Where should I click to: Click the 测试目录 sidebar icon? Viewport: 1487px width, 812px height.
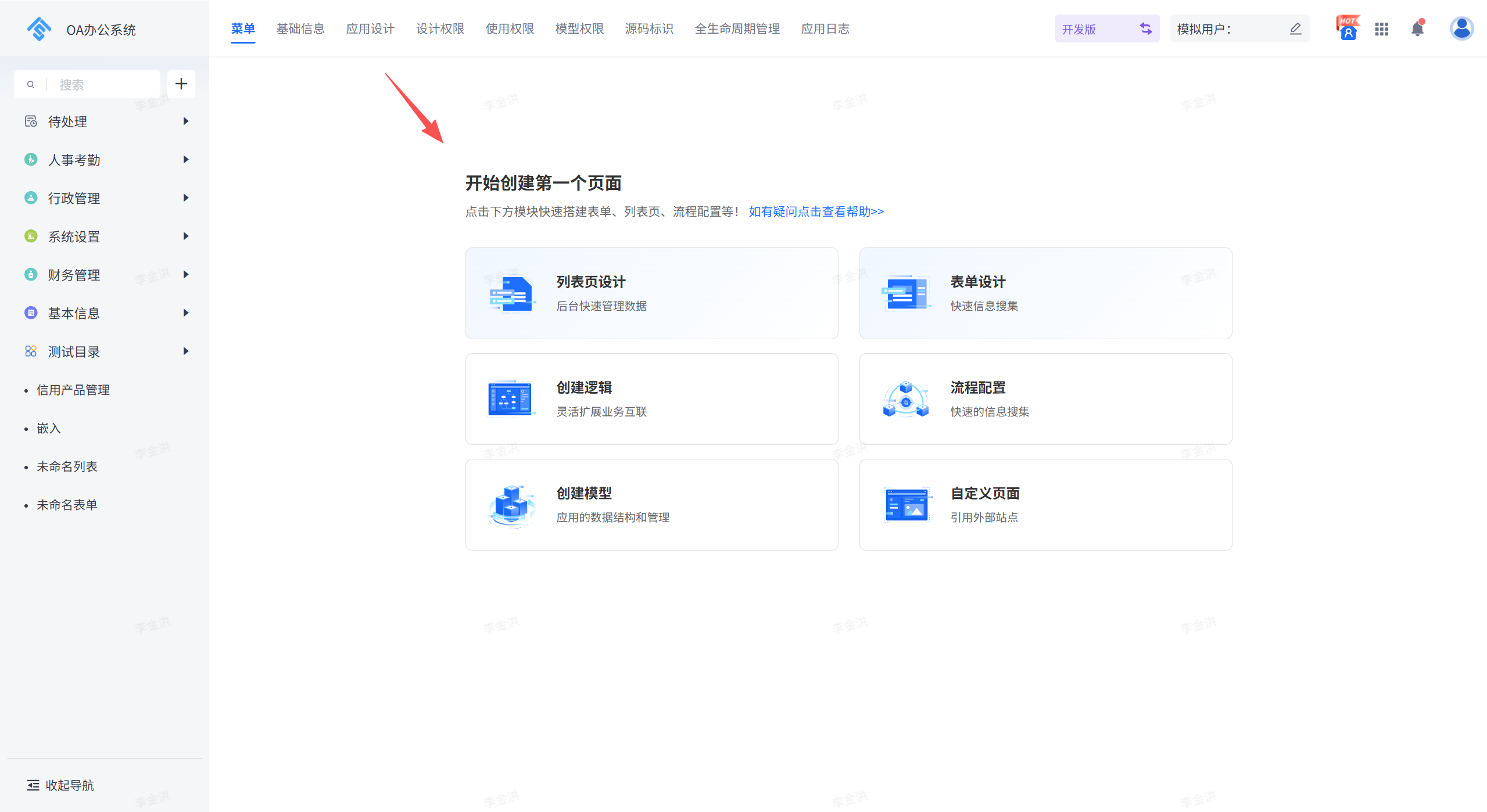coord(31,351)
